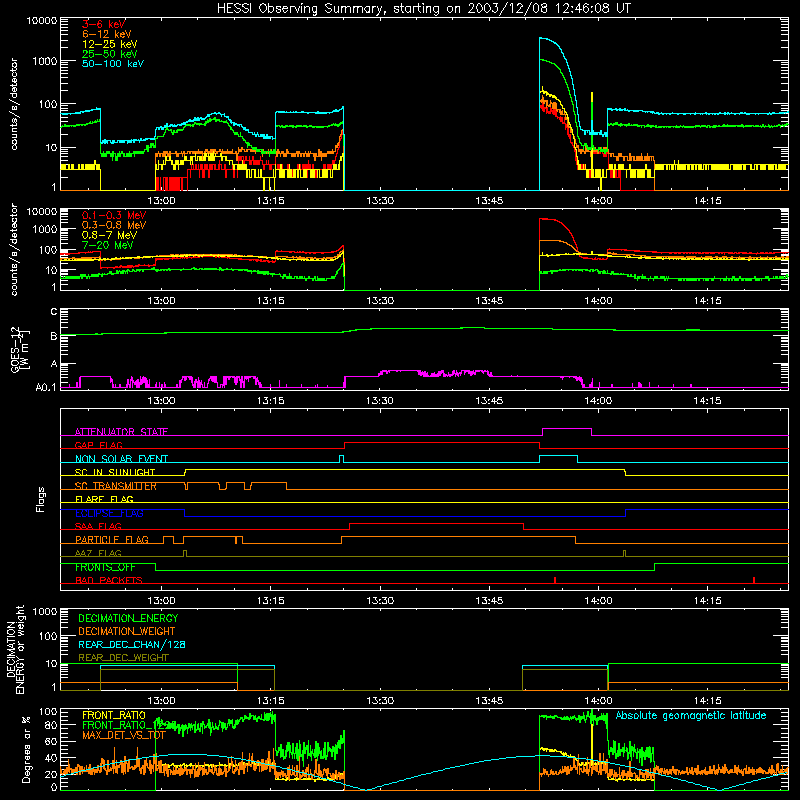Click the "14:15" tick under the GOES panel
800x800 pixels.
pos(707,401)
